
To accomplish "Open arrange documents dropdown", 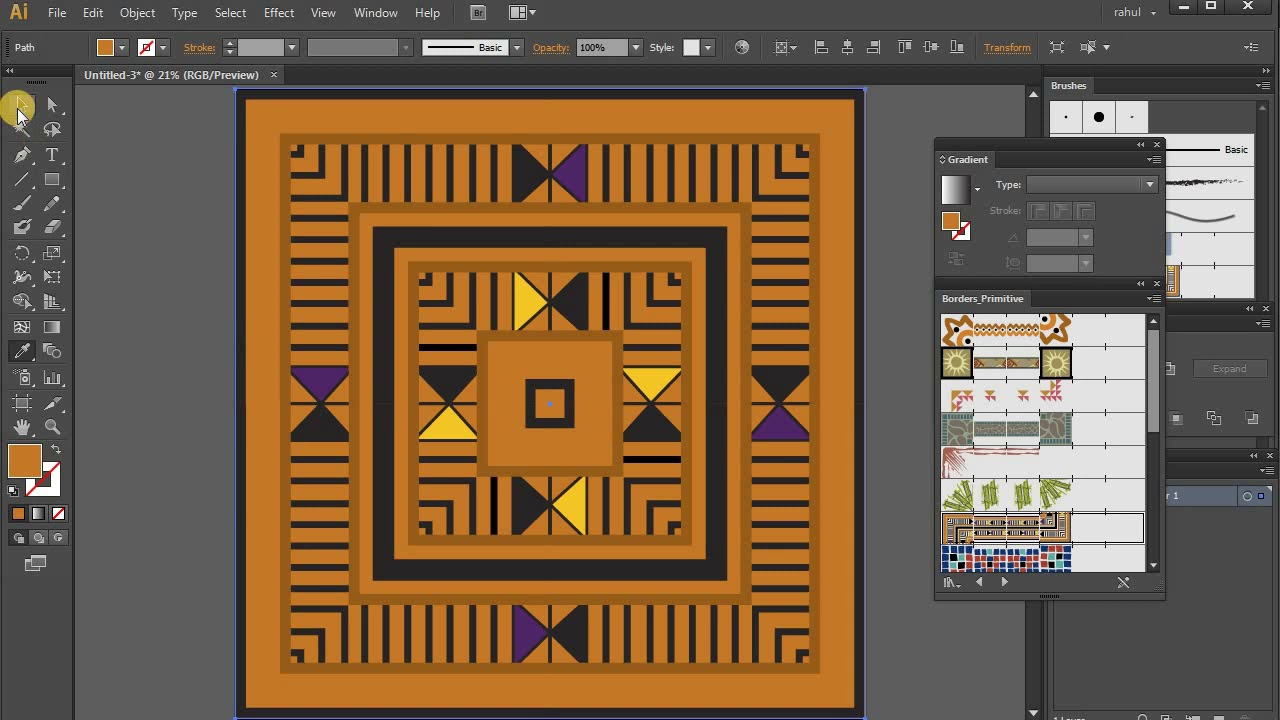I will [x=522, y=12].
